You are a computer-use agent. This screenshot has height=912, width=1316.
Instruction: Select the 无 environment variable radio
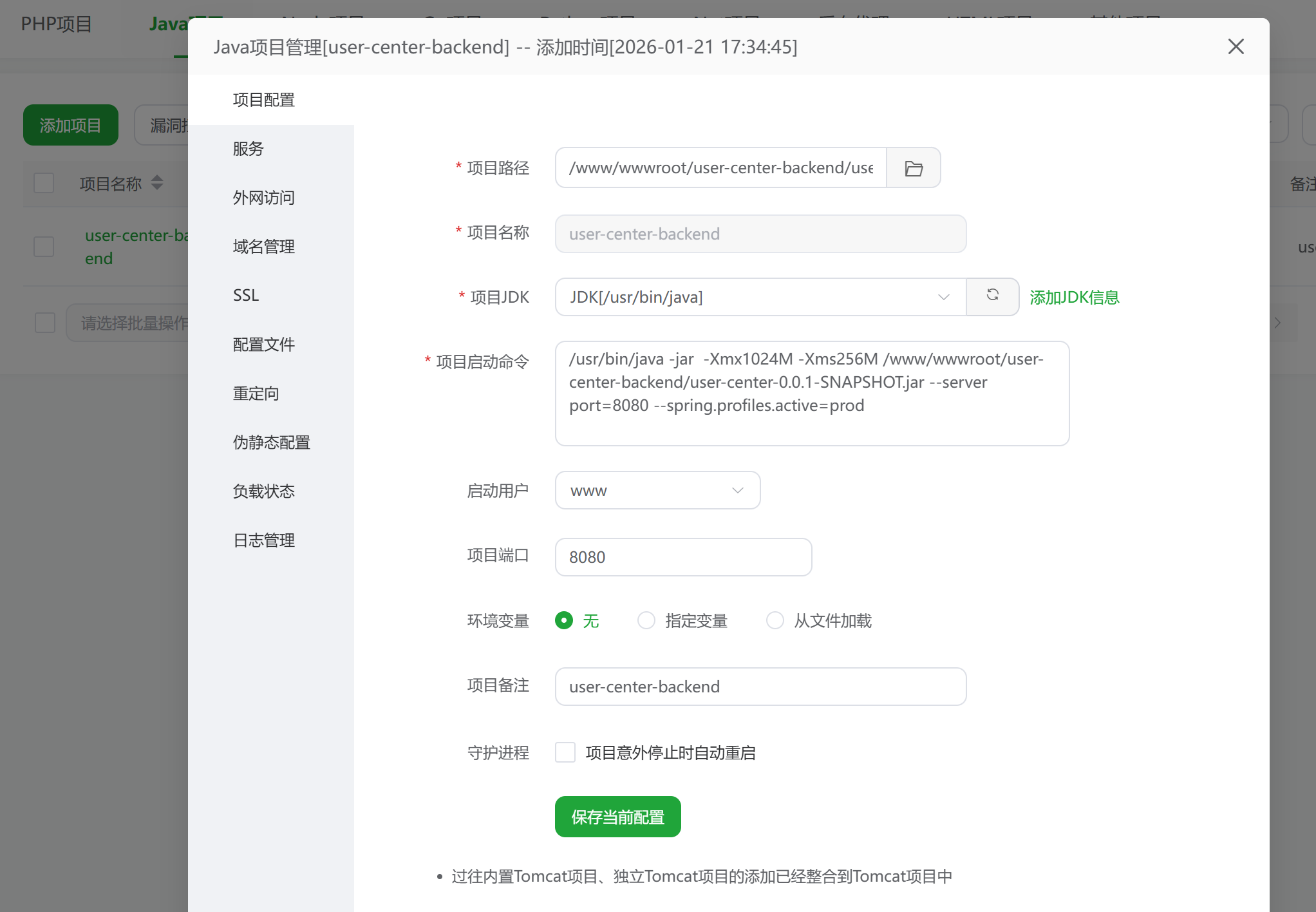[x=564, y=621]
